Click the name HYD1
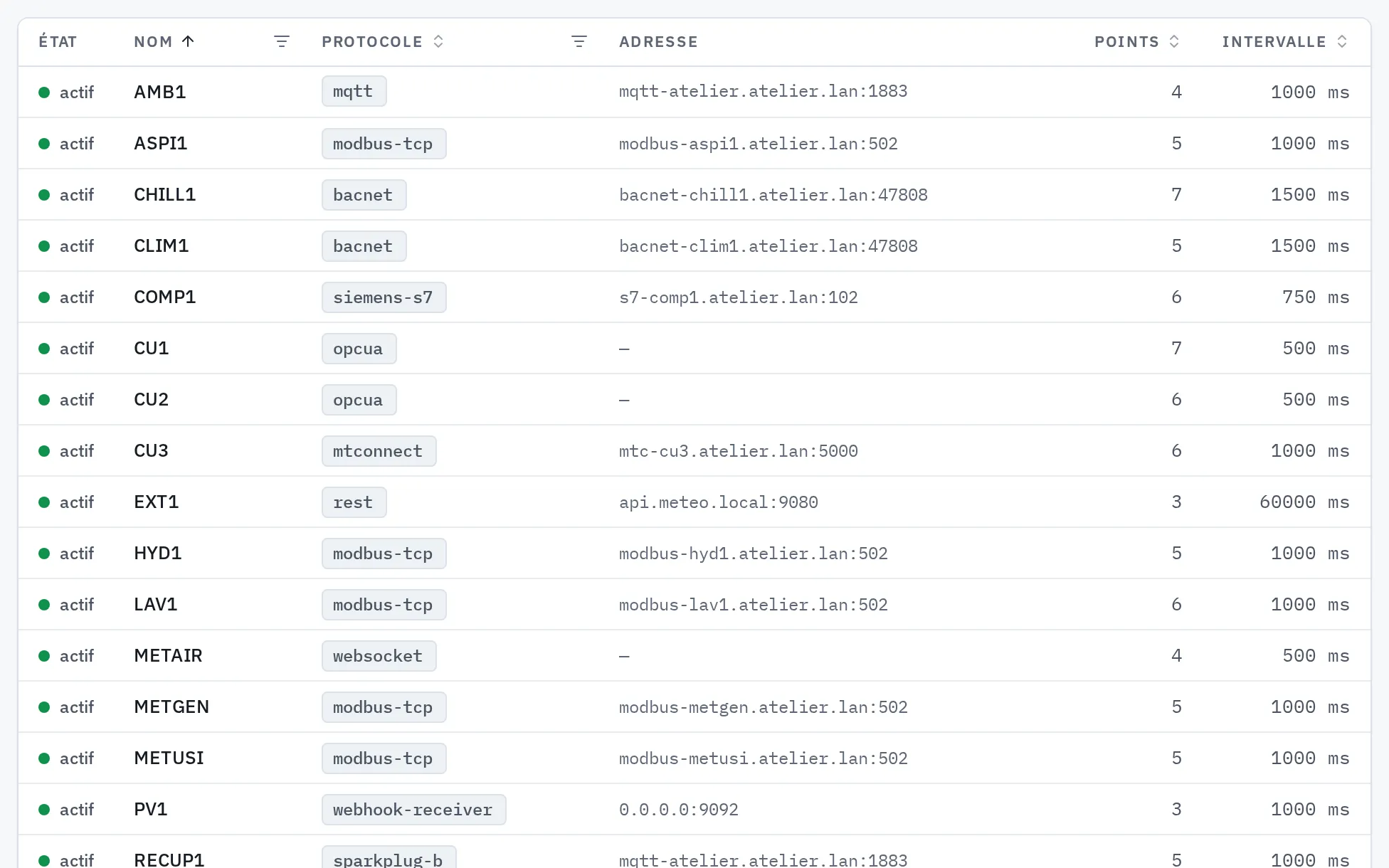 (x=158, y=554)
